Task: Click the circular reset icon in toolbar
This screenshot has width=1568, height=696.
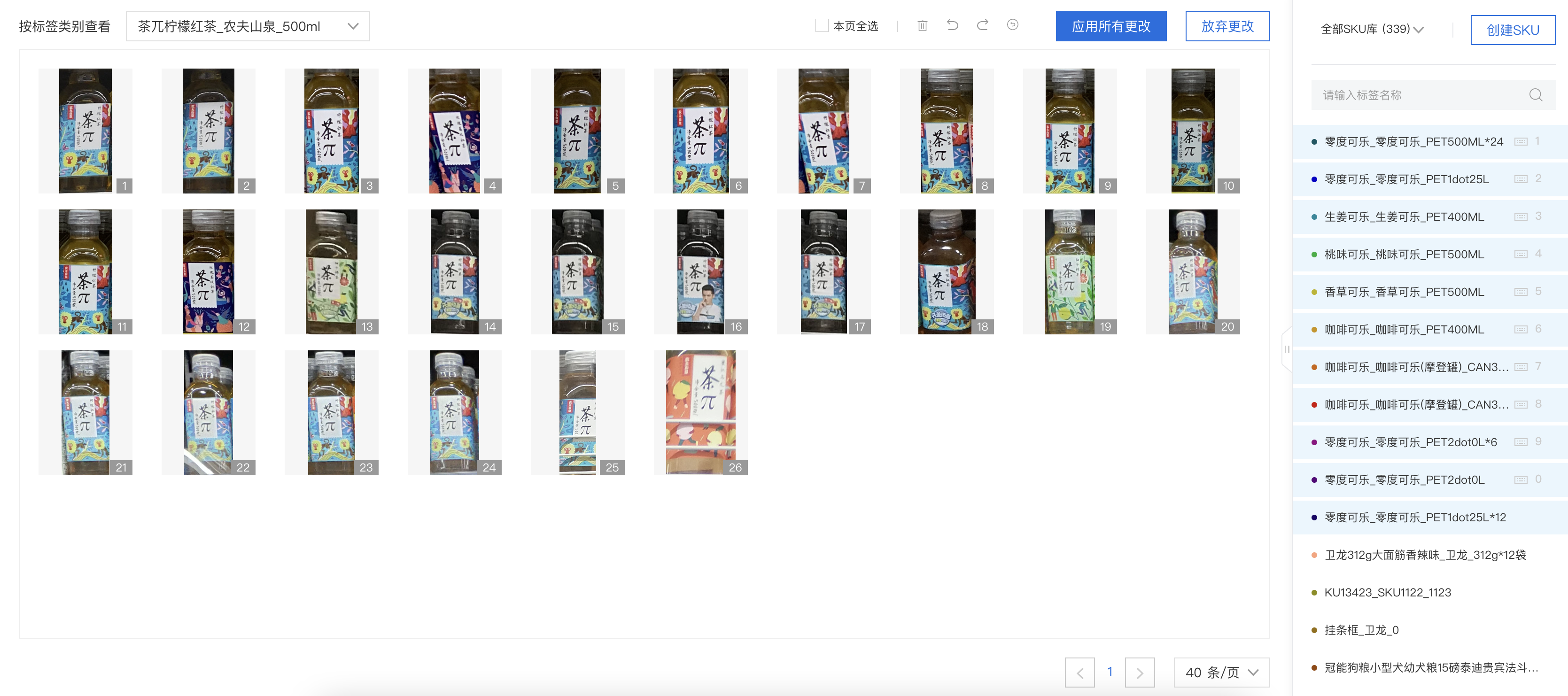Action: [1012, 25]
